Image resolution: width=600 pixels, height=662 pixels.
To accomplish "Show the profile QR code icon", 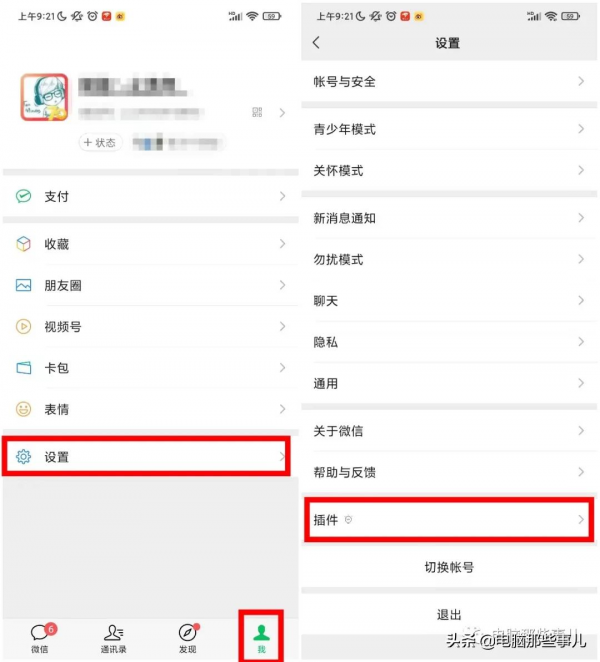I will [x=257, y=112].
